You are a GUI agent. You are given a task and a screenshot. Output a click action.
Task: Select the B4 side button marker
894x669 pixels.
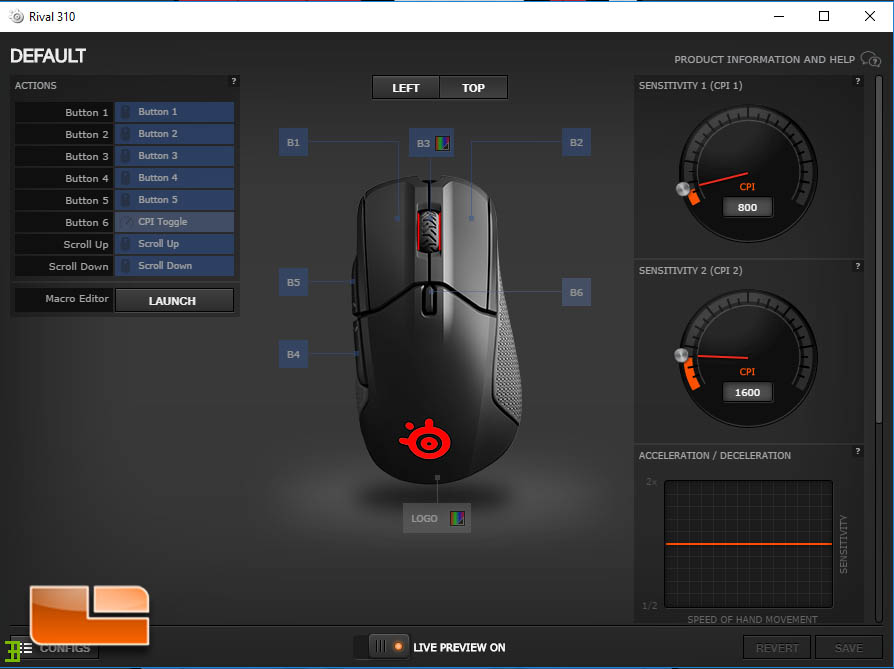pyautogui.click(x=293, y=354)
